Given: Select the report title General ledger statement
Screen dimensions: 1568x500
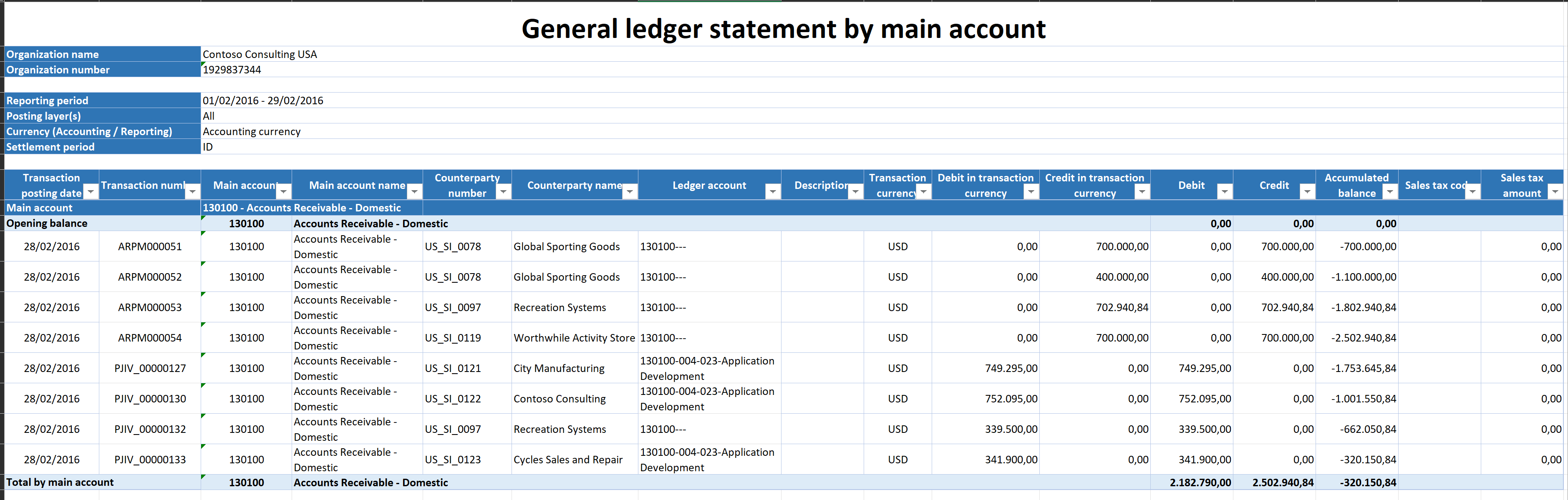Looking at the screenshot, I should pyautogui.click(x=784, y=29).
